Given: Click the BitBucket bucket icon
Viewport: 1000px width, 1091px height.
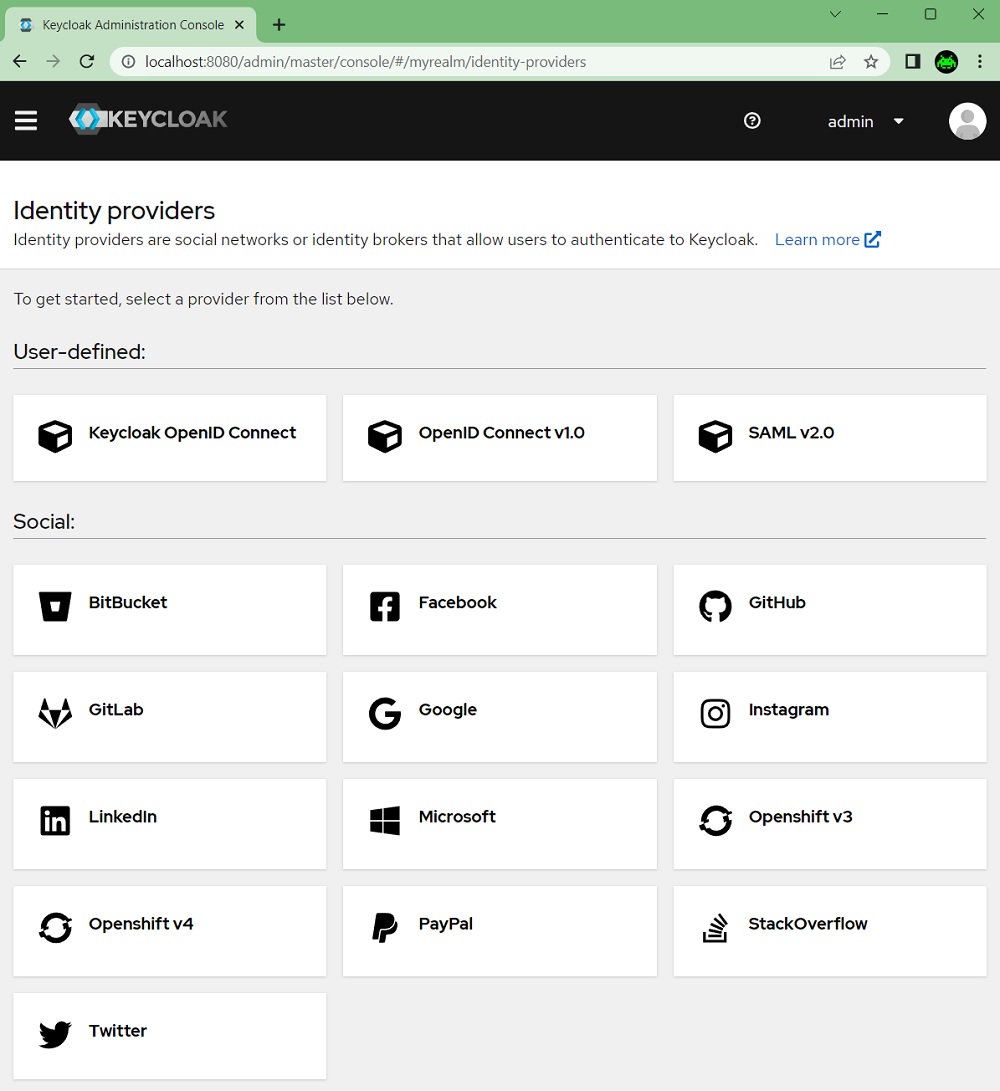Looking at the screenshot, I should click(x=55, y=605).
